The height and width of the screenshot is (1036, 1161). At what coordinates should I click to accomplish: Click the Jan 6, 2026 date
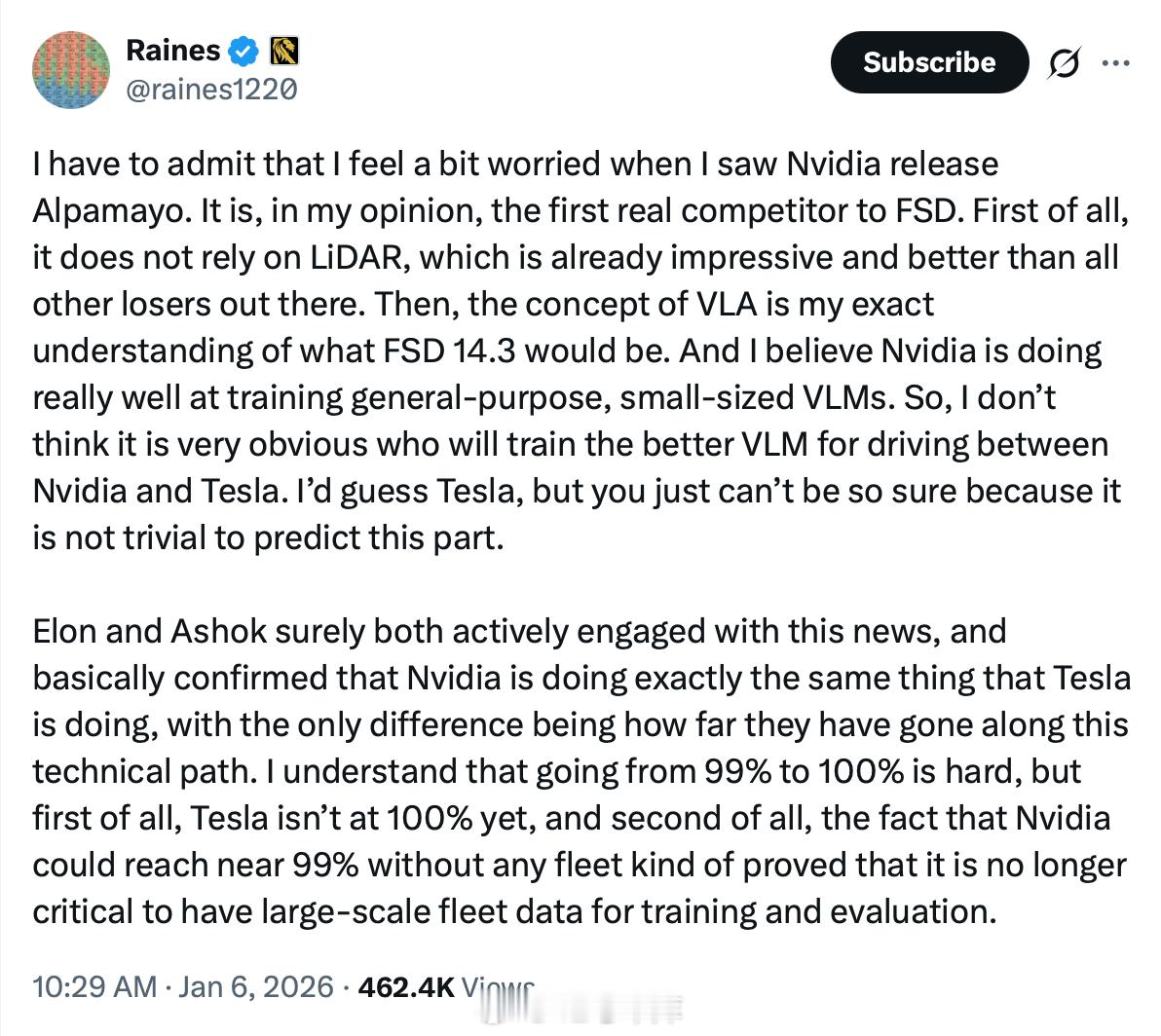(256, 986)
